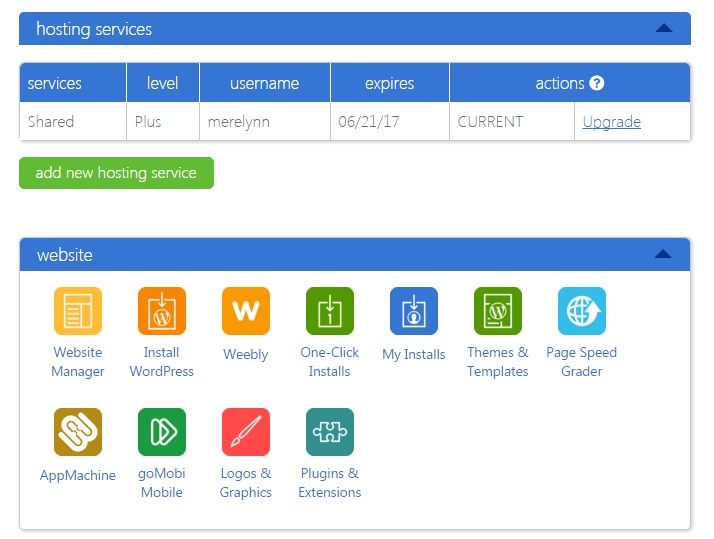714x539 pixels.
Task: Click the actions help question mark icon
Action: (x=597, y=83)
